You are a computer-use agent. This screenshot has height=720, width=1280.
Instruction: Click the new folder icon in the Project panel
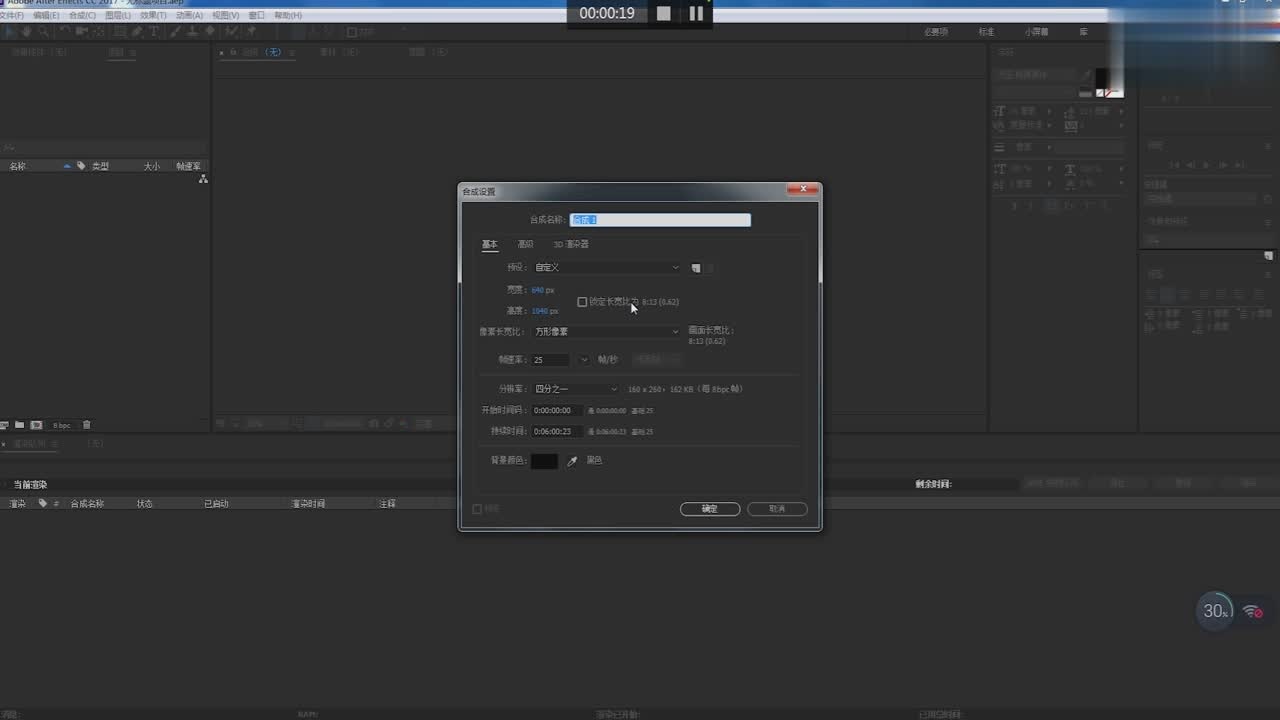[19, 425]
